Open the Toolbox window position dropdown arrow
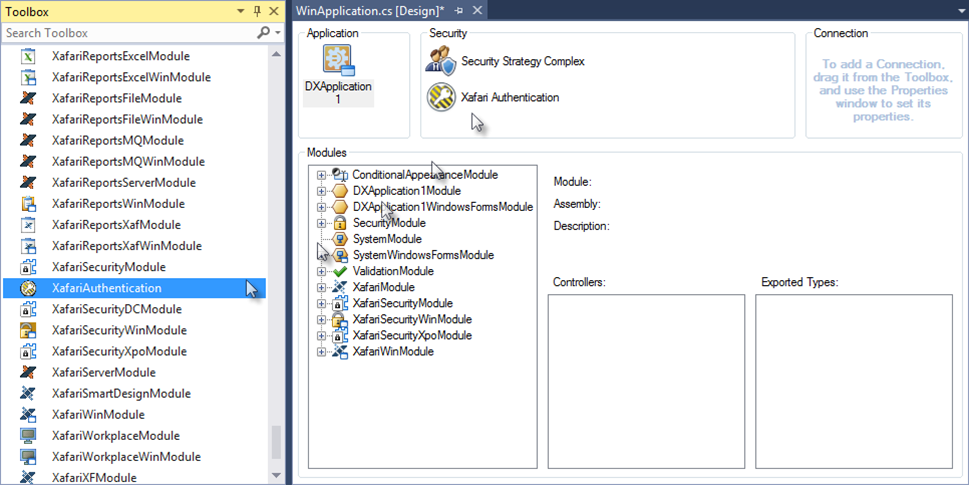Viewport: 969px width, 485px height. 240,11
